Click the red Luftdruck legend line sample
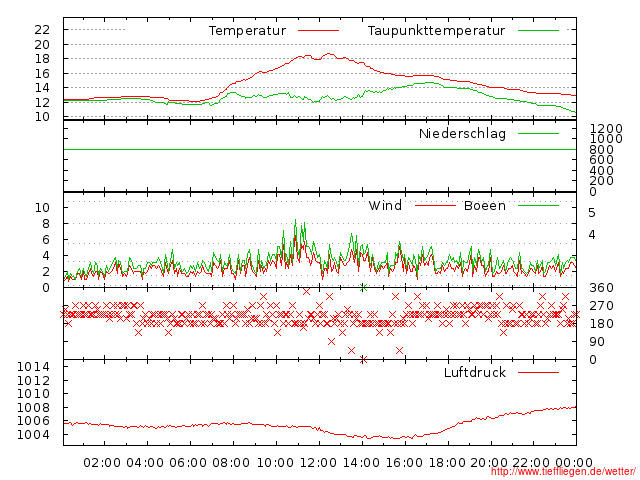The height and width of the screenshot is (480, 640). pos(538,372)
